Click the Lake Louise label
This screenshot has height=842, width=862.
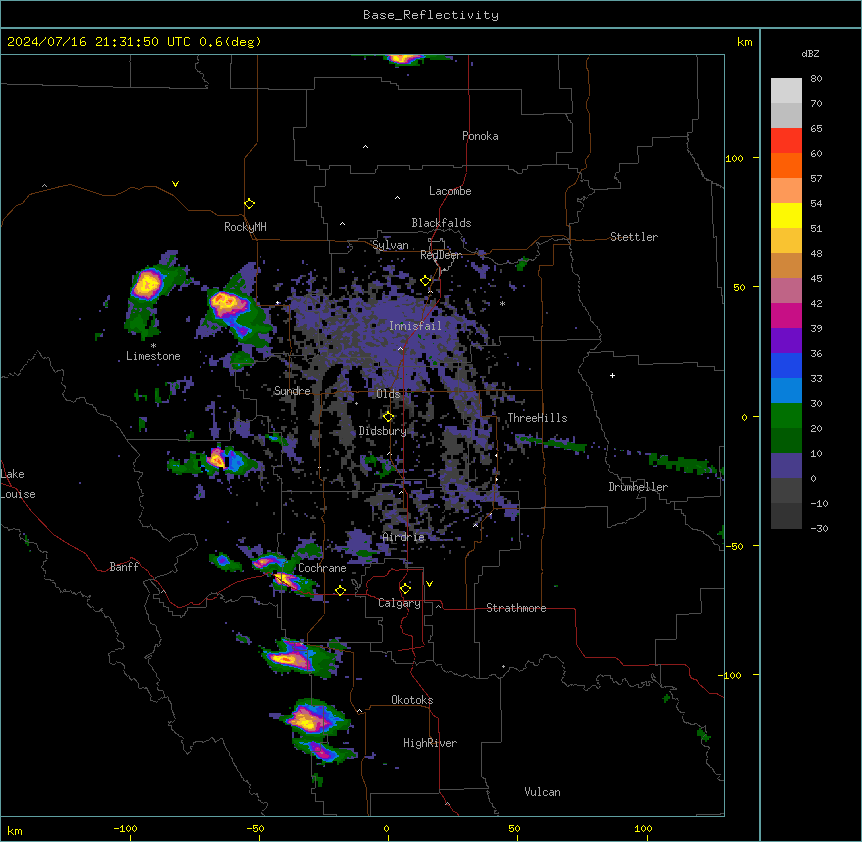tap(18, 484)
